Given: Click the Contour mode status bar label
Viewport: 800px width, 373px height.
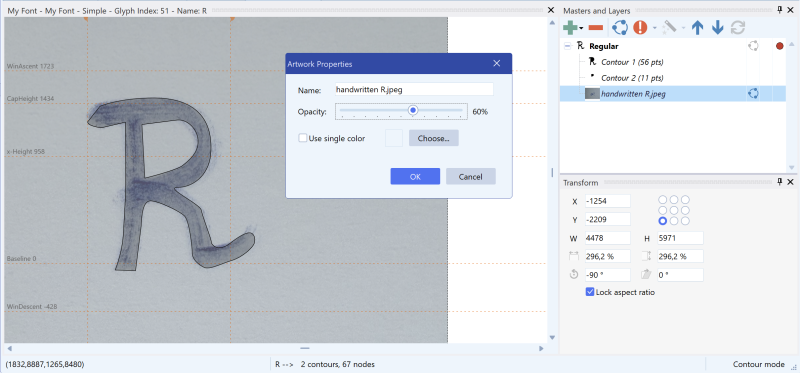Looking at the screenshot, I should (x=759, y=364).
